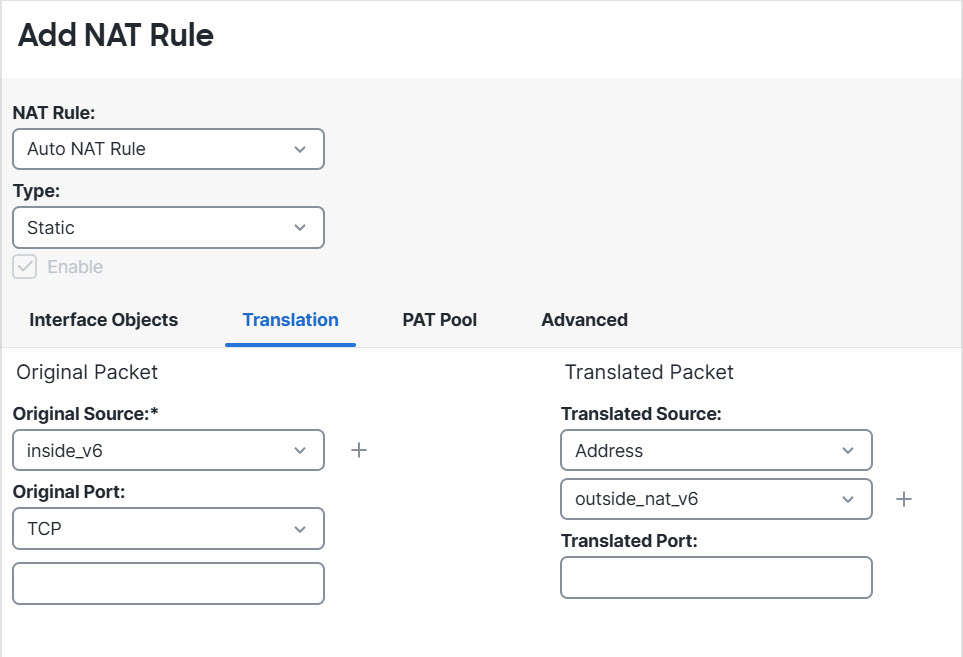Click the Original Packet section heading
This screenshot has height=657, width=963.
click(x=87, y=372)
